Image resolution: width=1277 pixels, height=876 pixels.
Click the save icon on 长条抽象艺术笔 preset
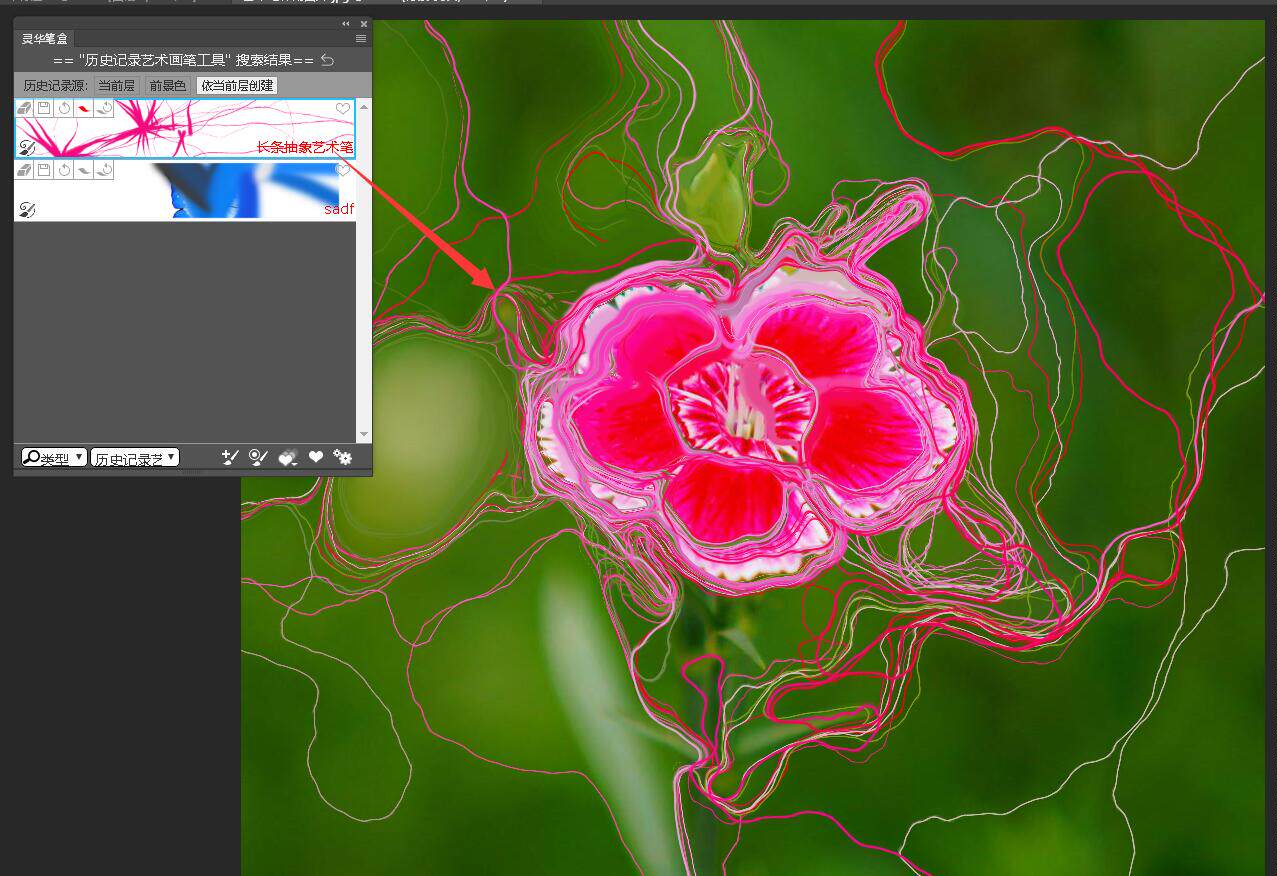[x=44, y=108]
